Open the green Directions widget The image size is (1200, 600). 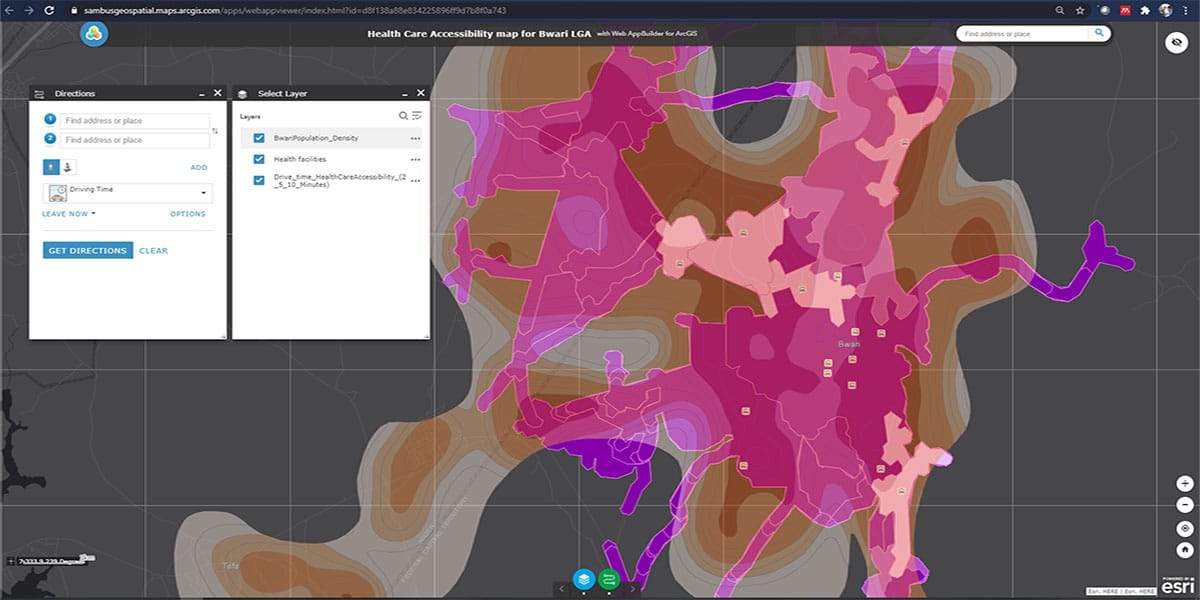click(x=609, y=579)
